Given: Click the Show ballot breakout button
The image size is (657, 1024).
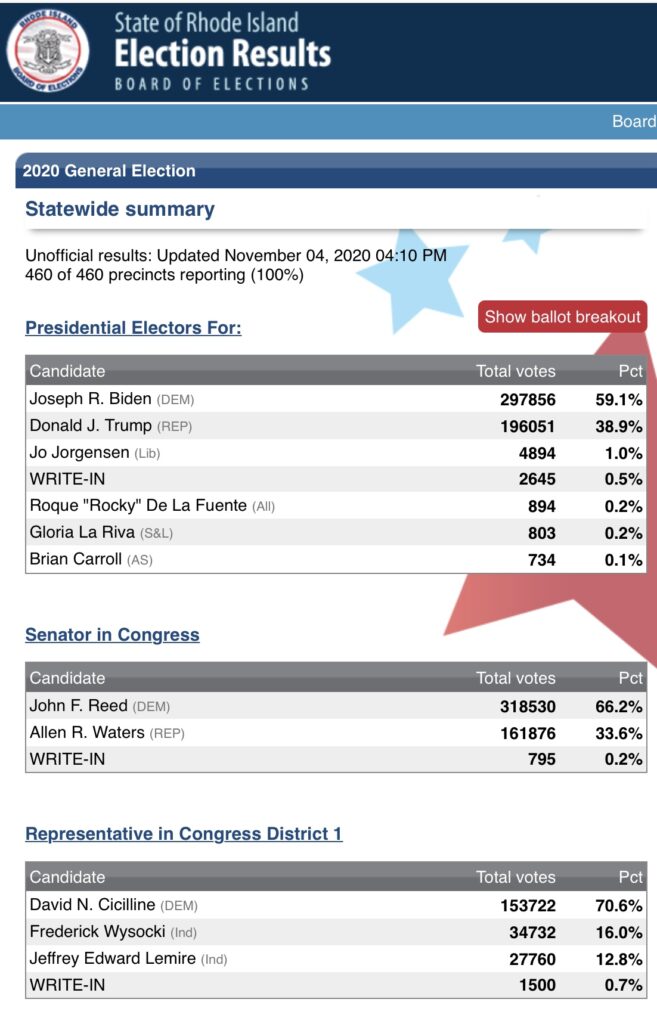Looking at the screenshot, I should (x=562, y=317).
